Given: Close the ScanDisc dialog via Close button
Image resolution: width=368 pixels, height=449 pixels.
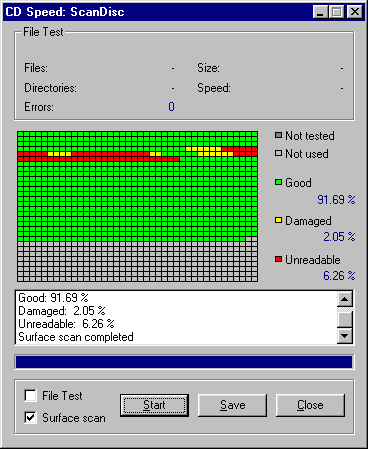Looking at the screenshot, I should tap(310, 405).
